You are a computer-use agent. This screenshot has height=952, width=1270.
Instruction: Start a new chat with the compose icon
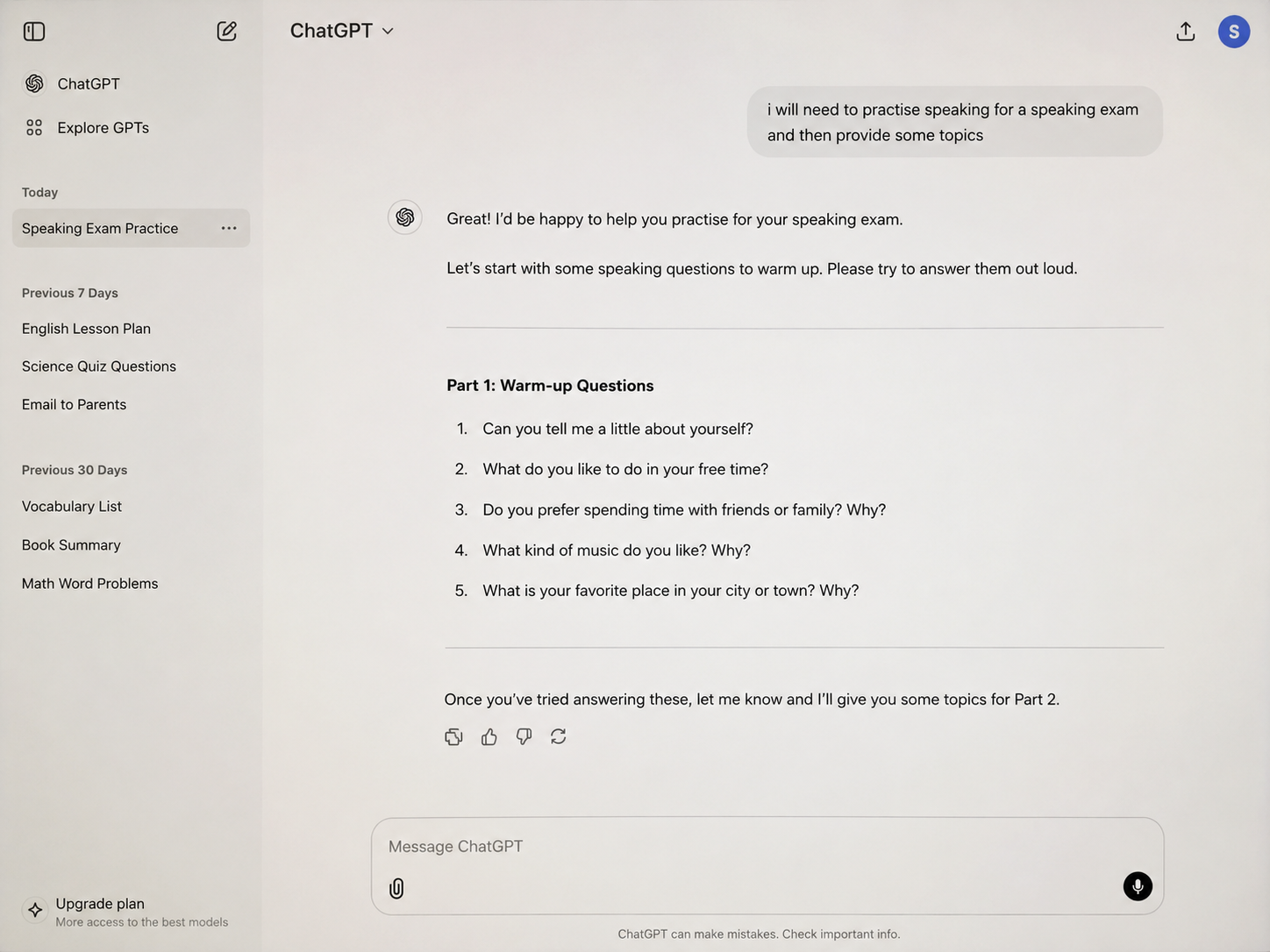tap(226, 32)
